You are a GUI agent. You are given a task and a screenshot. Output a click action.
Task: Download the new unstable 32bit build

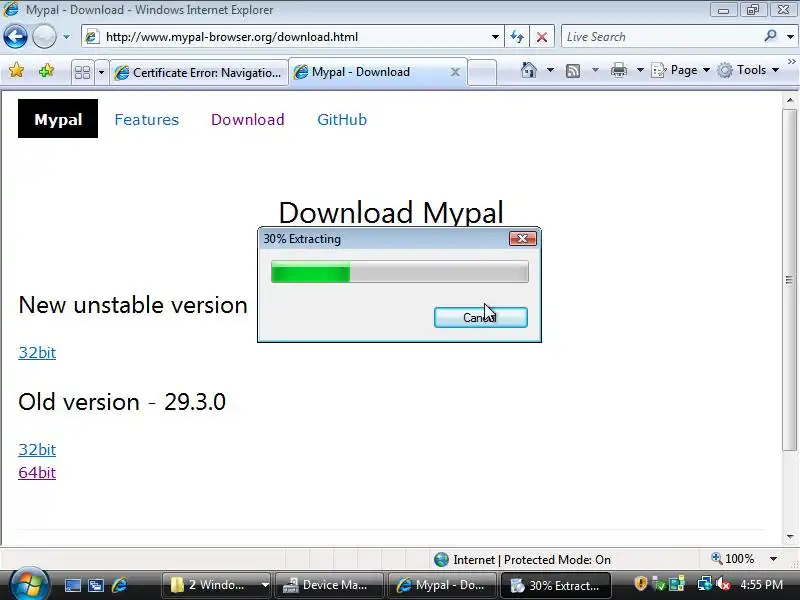pos(37,353)
